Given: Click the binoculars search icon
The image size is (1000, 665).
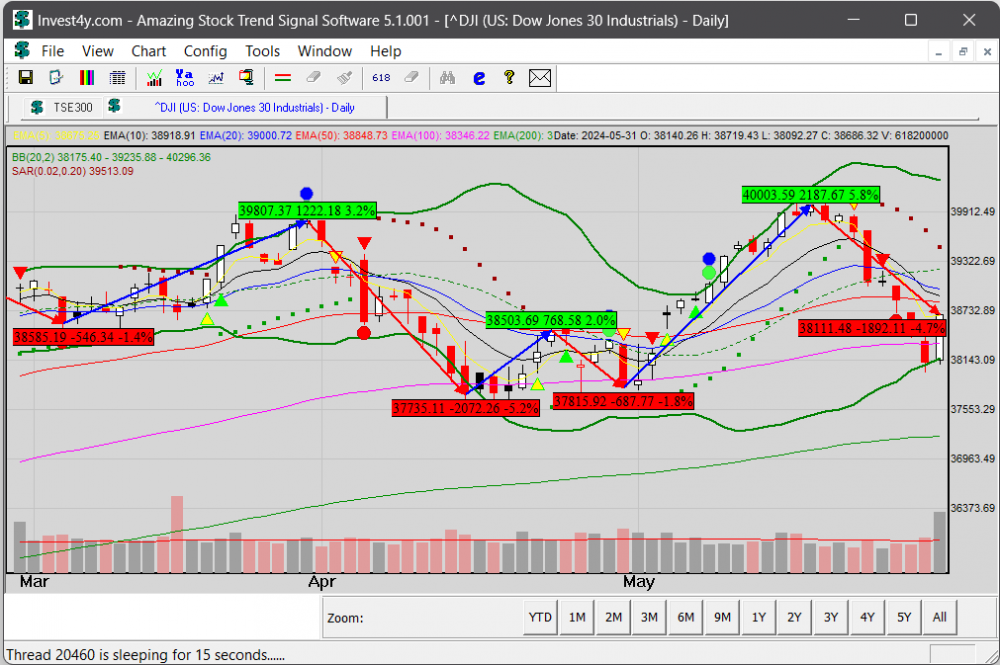Looking at the screenshot, I should pos(447,77).
